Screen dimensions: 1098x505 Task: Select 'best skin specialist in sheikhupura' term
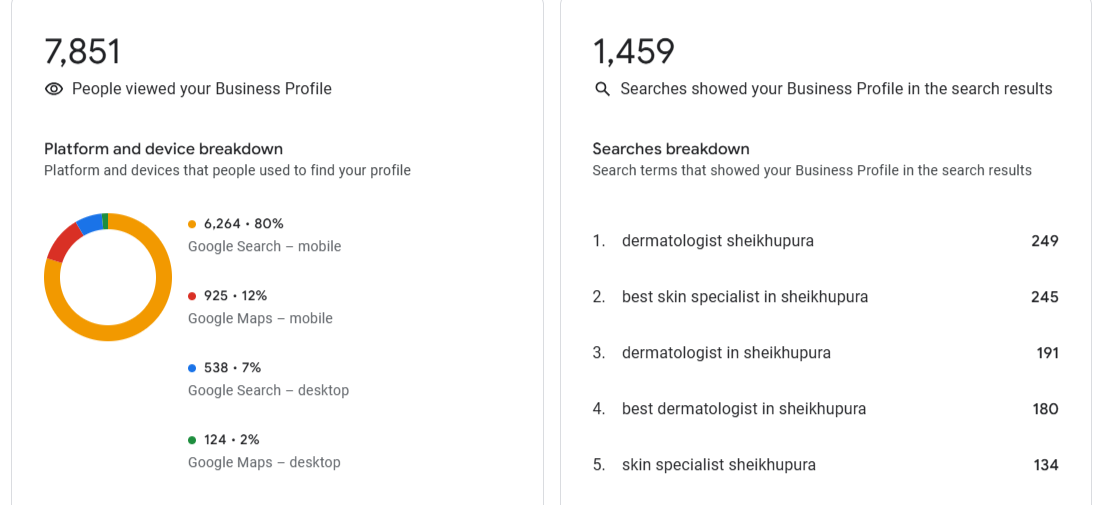[744, 297]
